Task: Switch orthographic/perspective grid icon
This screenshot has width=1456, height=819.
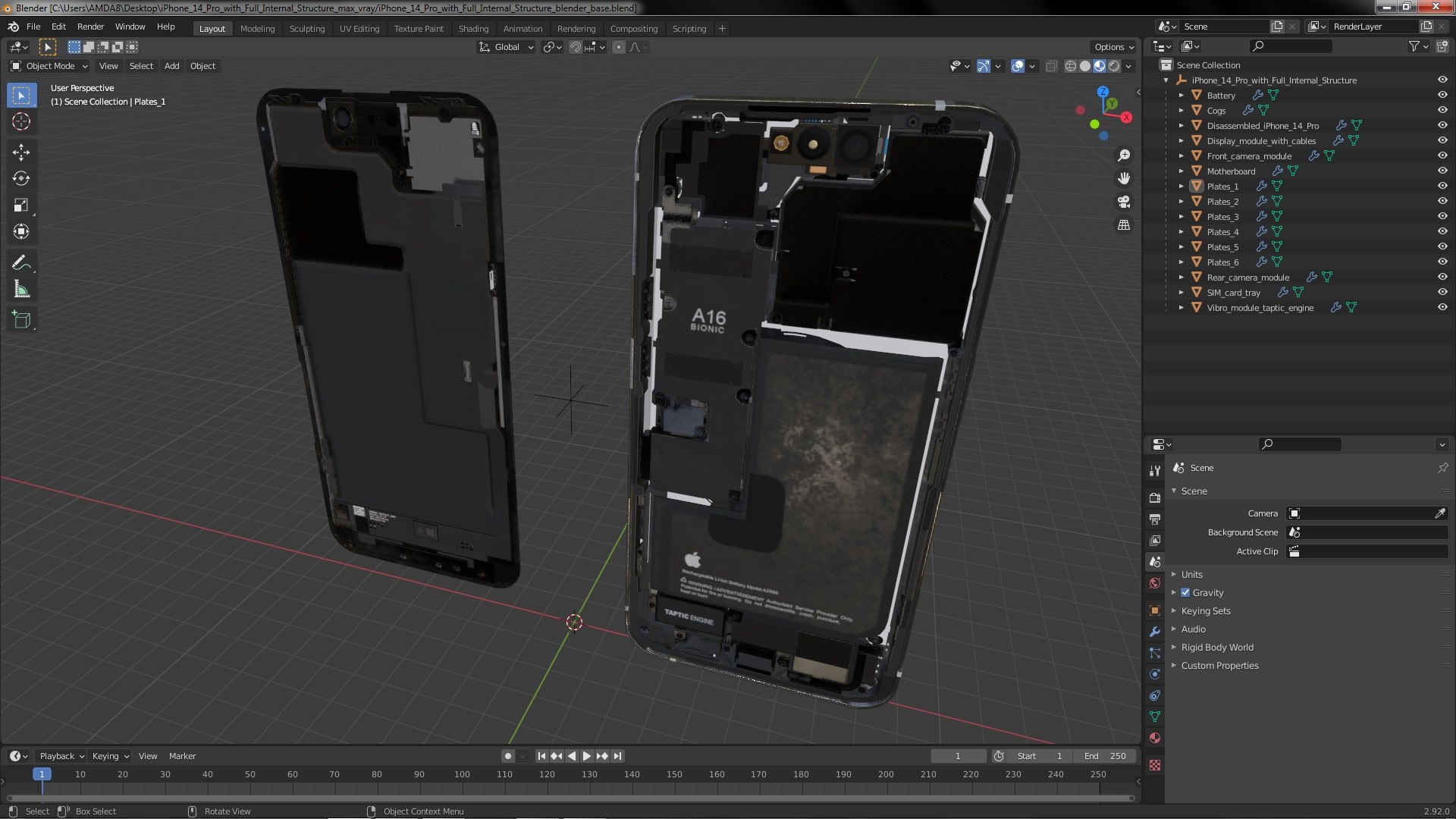Action: pyautogui.click(x=1124, y=225)
